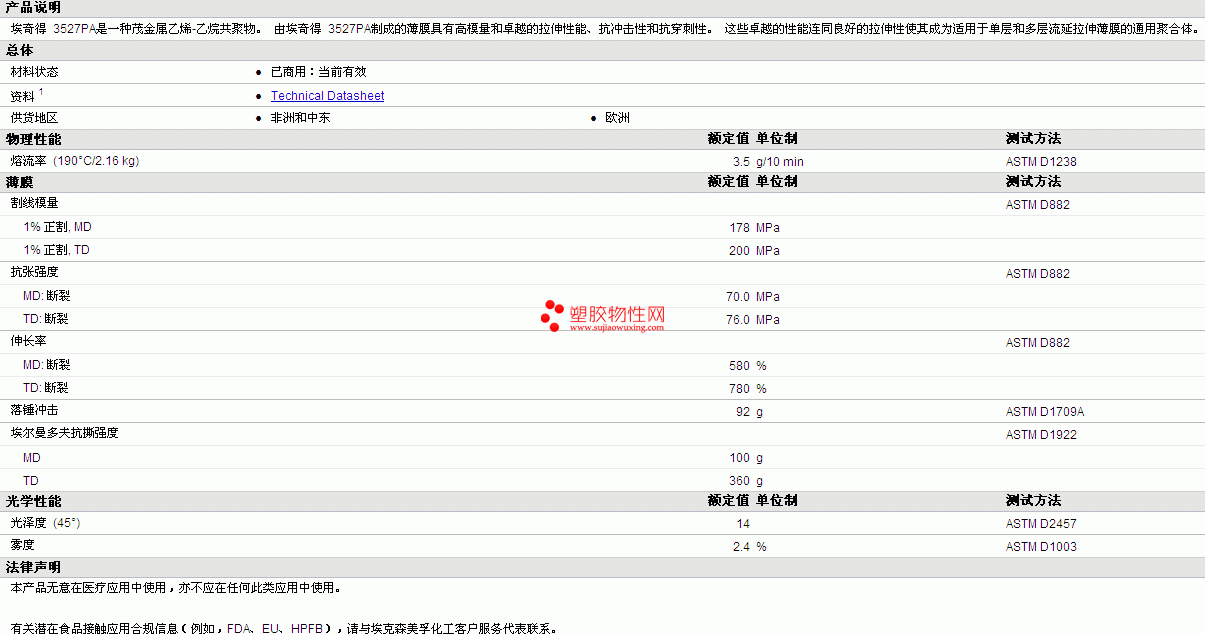
Task: Click the 360 tear strength value
Action: click(x=740, y=481)
